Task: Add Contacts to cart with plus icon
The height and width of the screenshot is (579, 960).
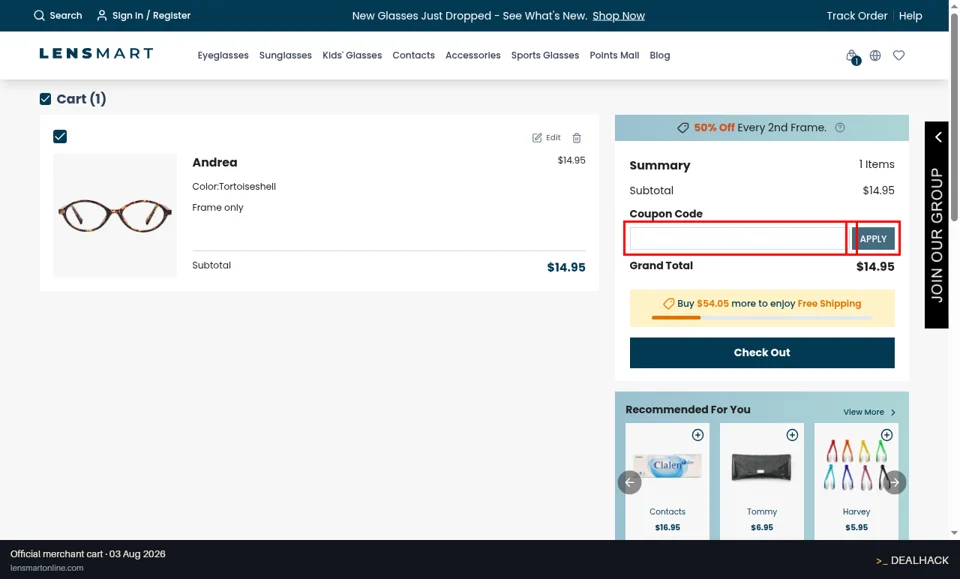Action: pyautogui.click(x=697, y=435)
